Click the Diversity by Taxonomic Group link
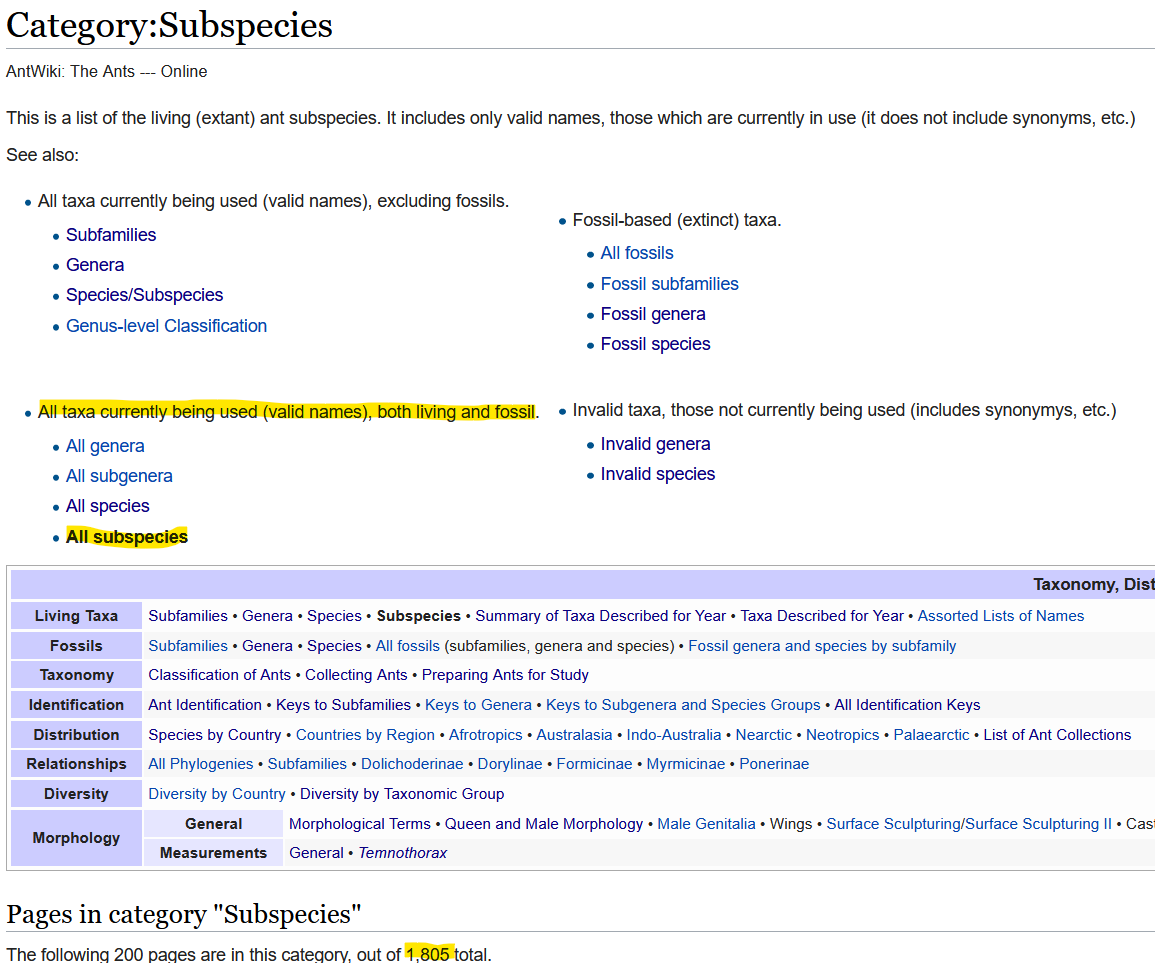This screenshot has height=963, width=1155. tap(402, 794)
